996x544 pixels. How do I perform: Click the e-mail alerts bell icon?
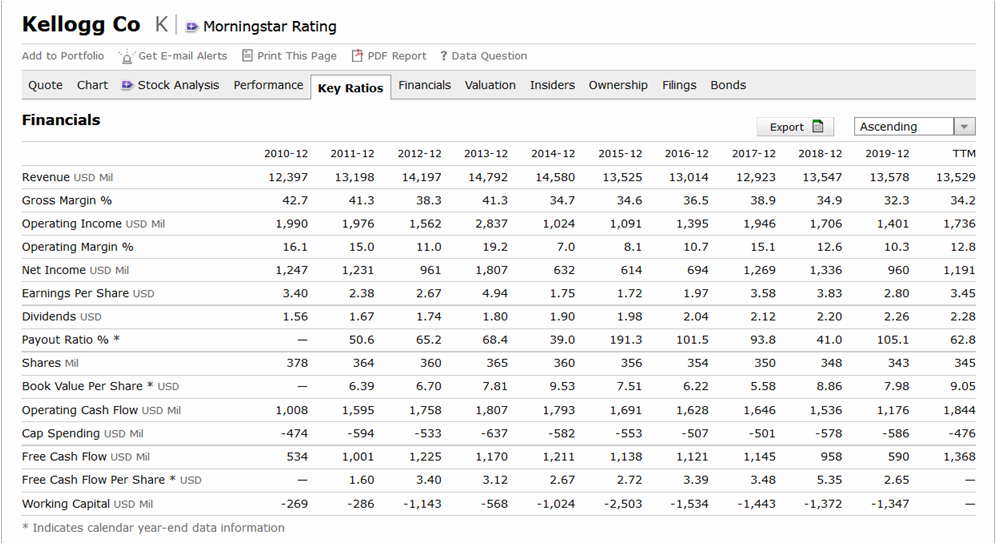tap(127, 57)
